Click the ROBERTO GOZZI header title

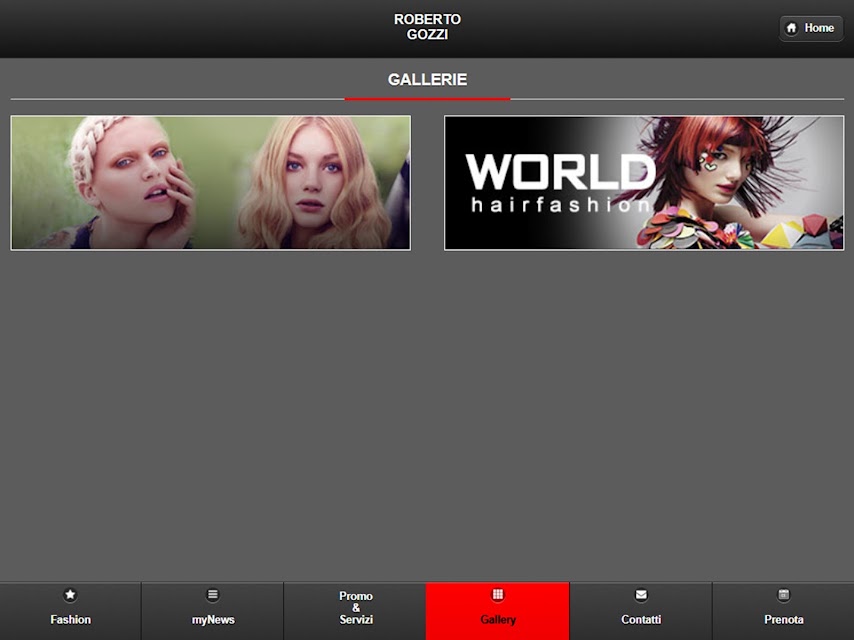point(428,27)
